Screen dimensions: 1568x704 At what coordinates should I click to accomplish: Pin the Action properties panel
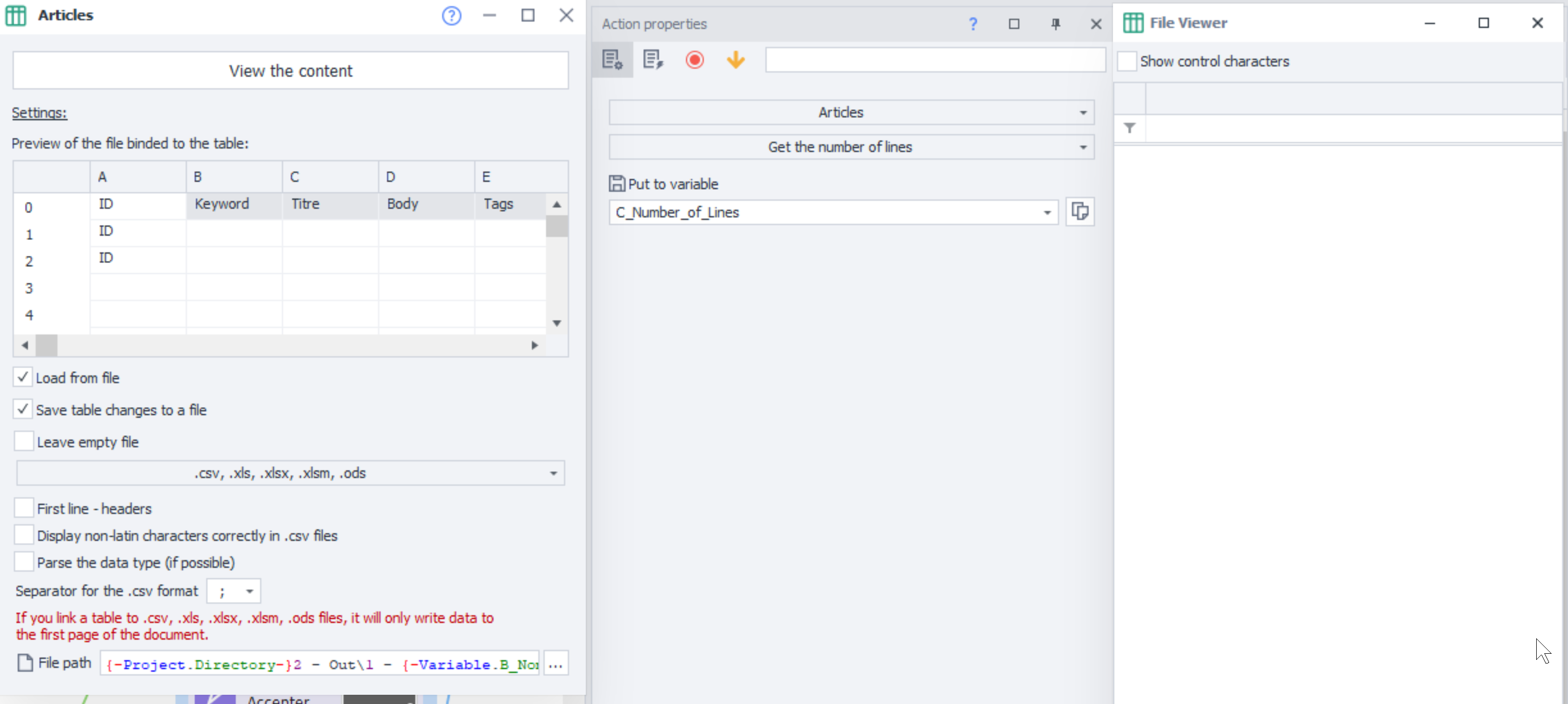pyautogui.click(x=1055, y=24)
